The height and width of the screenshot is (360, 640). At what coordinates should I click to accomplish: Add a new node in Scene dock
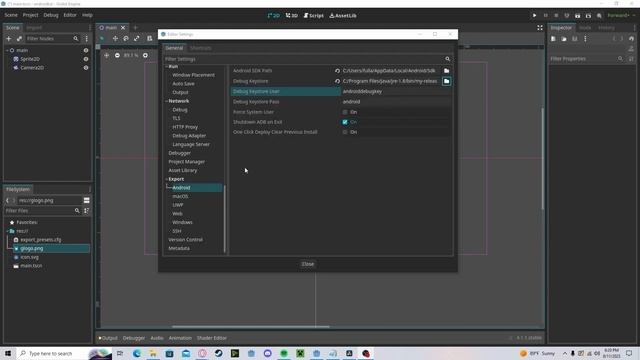9,38
